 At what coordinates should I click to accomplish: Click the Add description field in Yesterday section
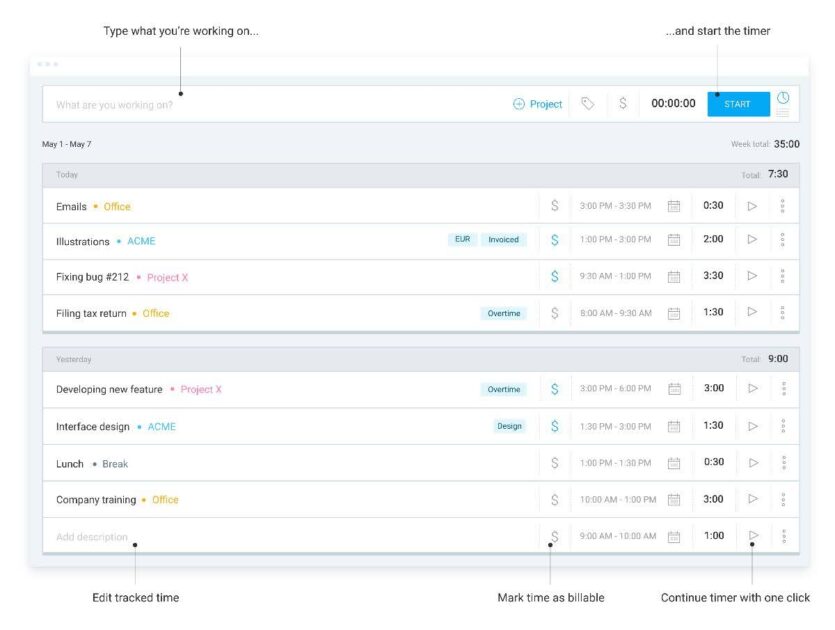(x=150, y=535)
